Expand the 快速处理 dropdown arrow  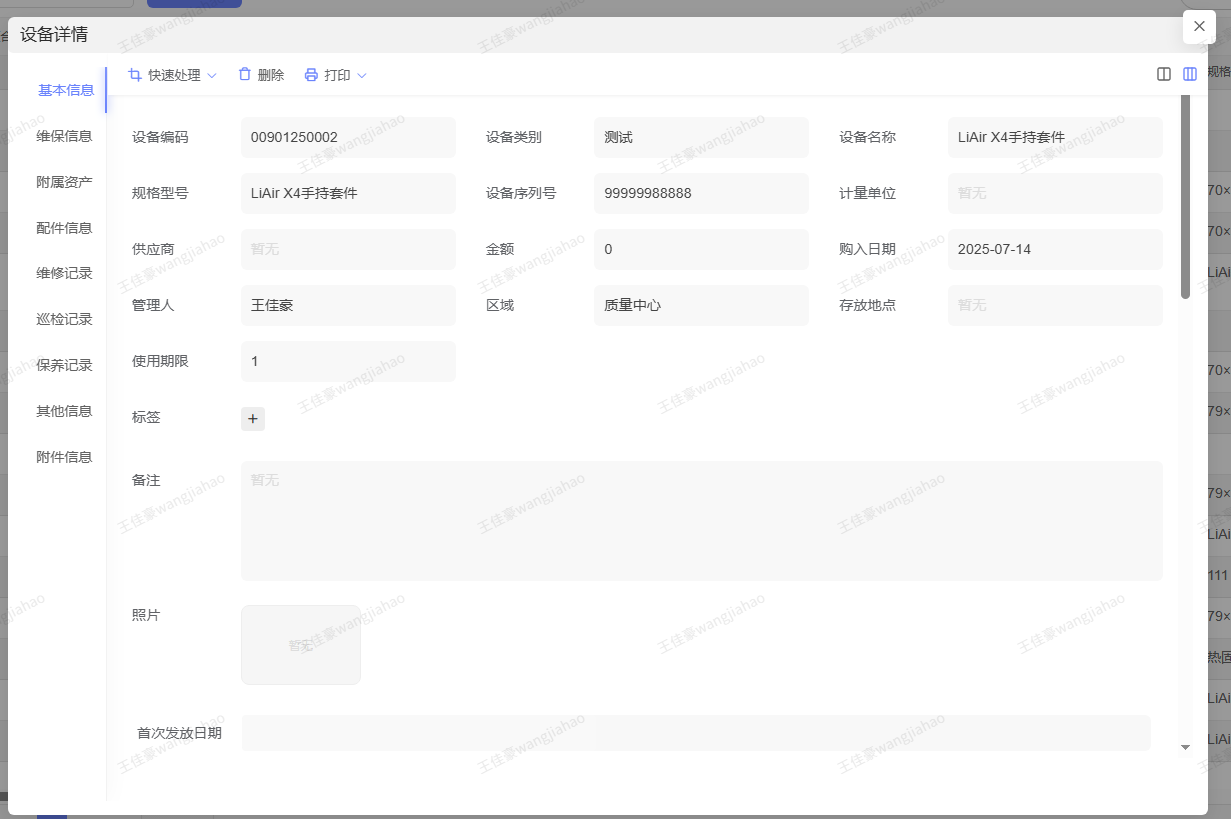click(212, 76)
